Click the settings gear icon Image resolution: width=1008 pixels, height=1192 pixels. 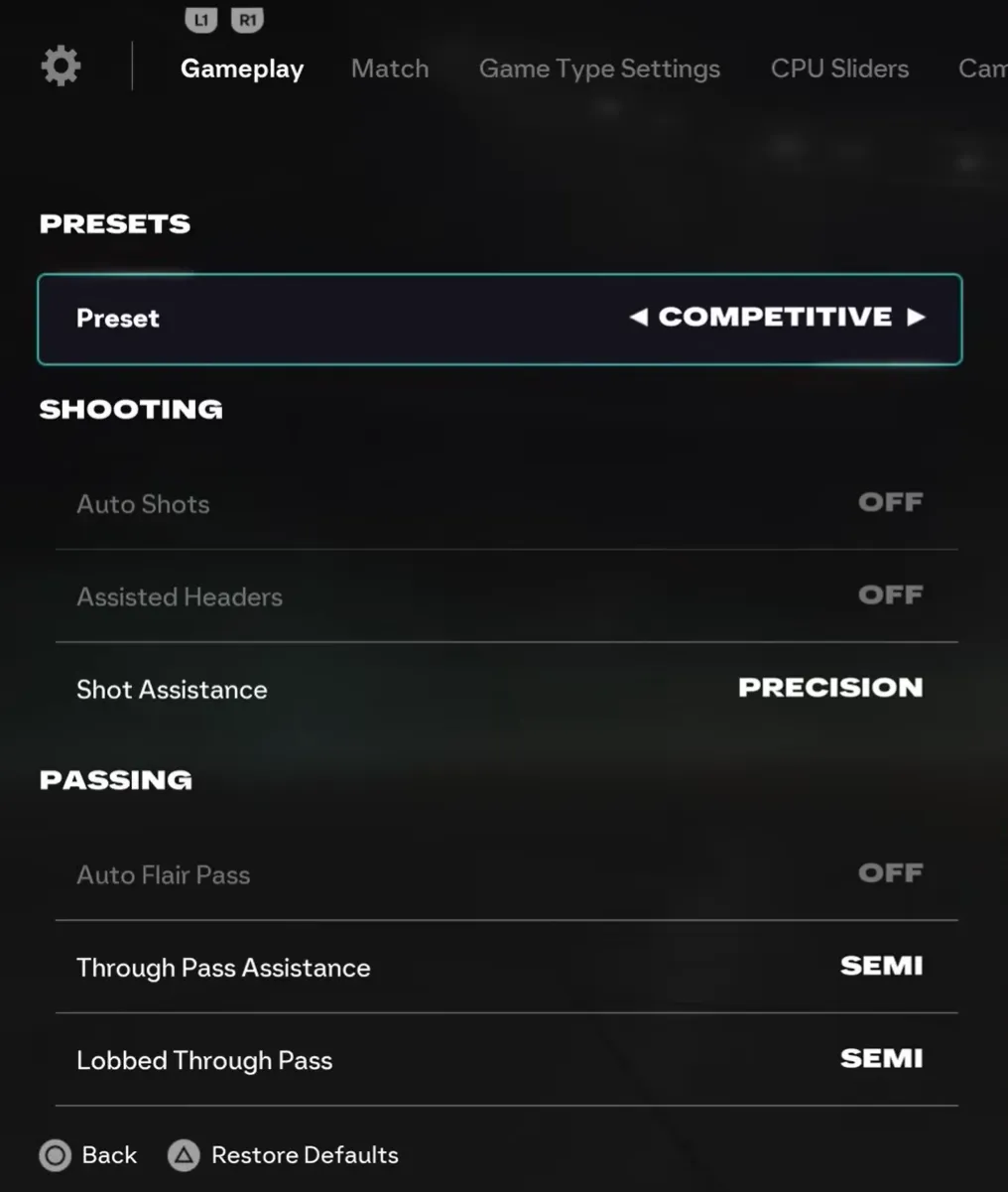coord(61,66)
